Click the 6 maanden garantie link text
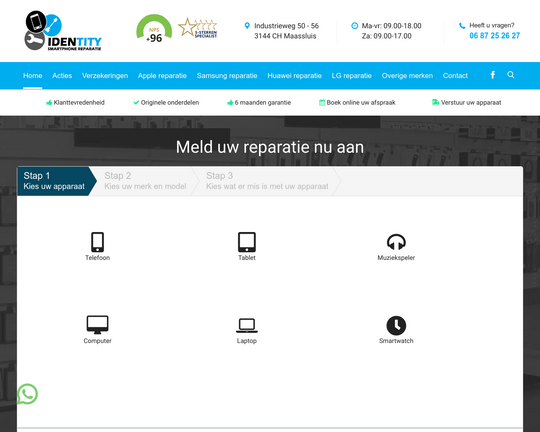This screenshot has height=432, width=540. click(263, 102)
